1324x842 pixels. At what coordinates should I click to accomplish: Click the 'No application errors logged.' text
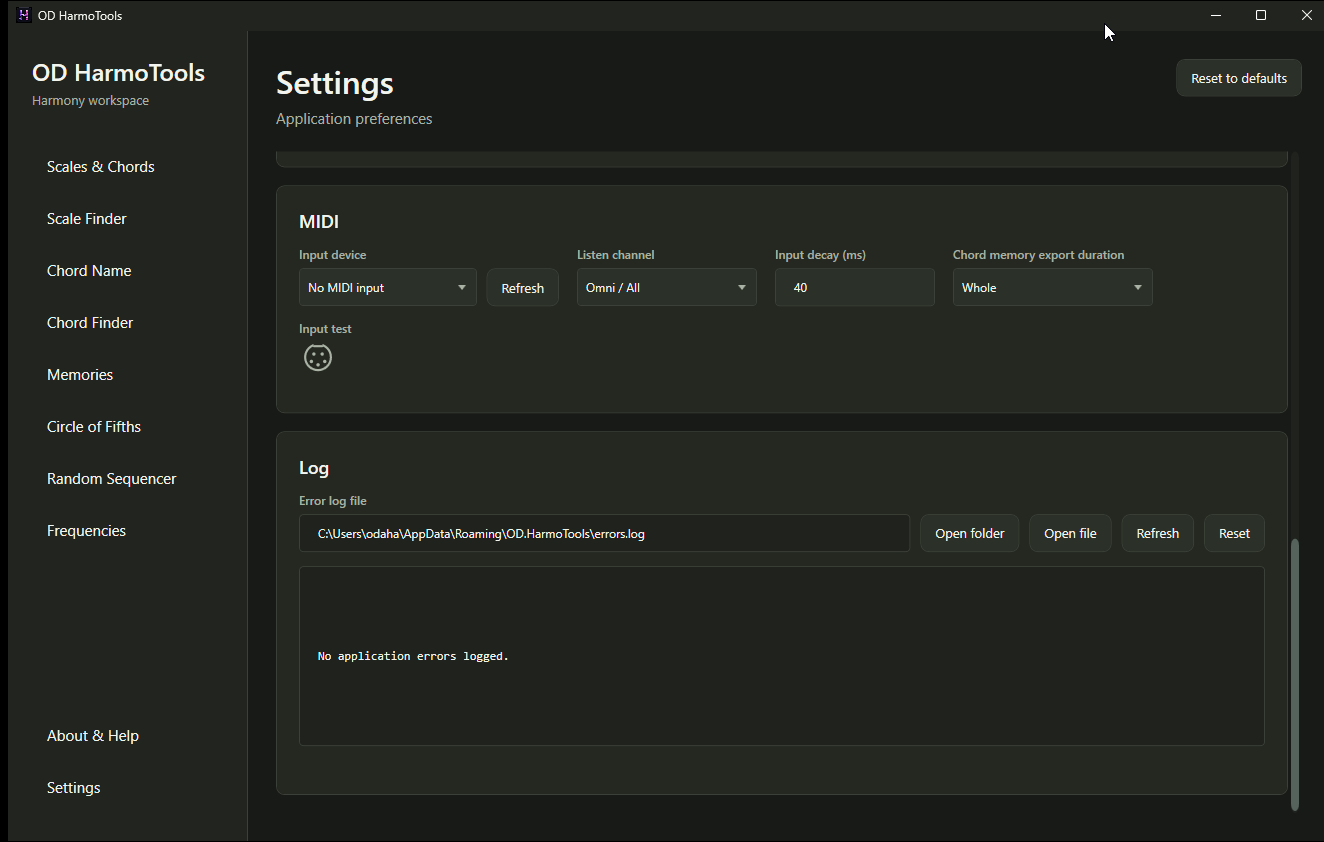[x=413, y=657]
